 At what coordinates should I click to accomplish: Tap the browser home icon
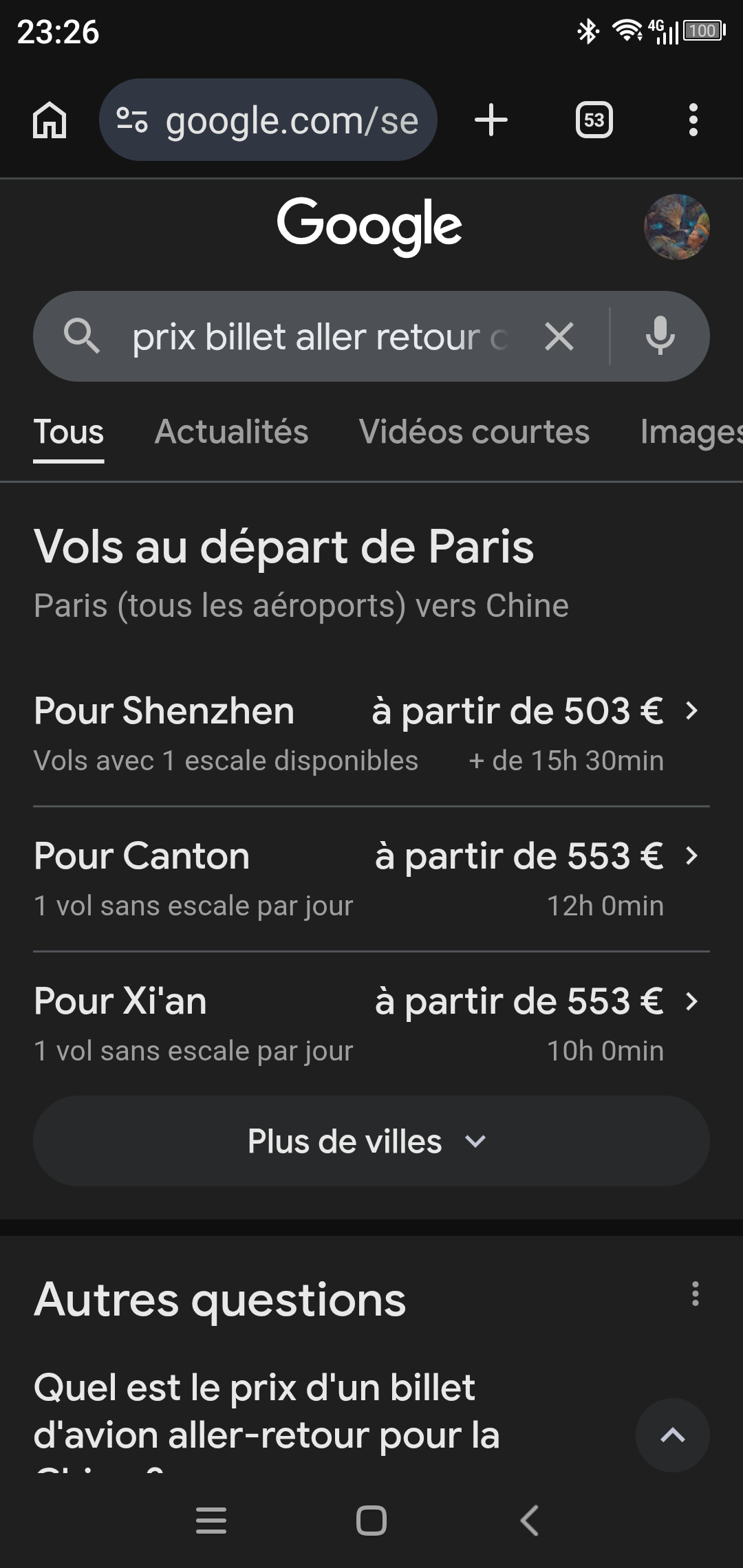point(50,120)
